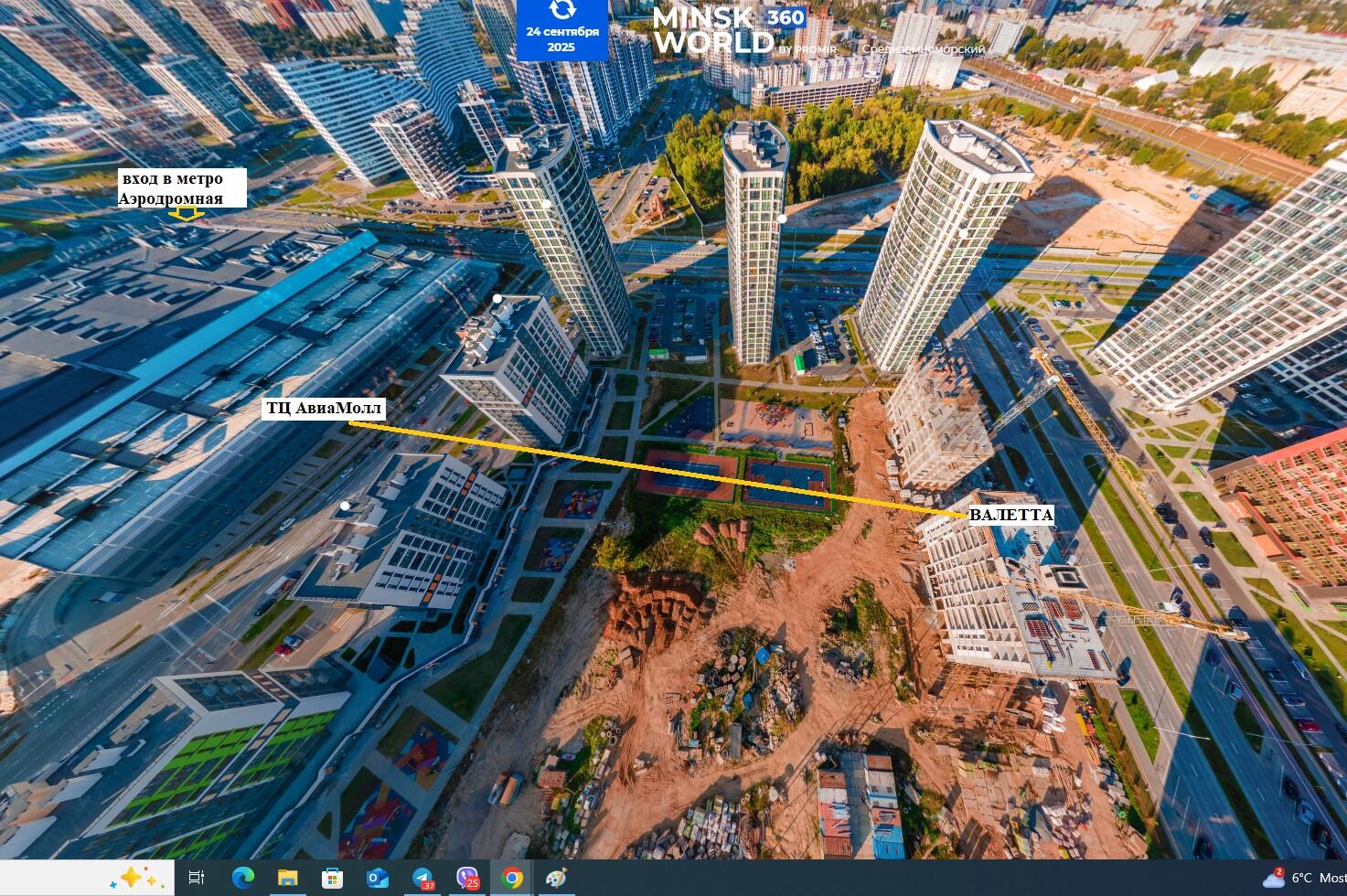Open Viber with 25 unread badge
Viewport: 1347px width, 896px height.
[x=467, y=878]
